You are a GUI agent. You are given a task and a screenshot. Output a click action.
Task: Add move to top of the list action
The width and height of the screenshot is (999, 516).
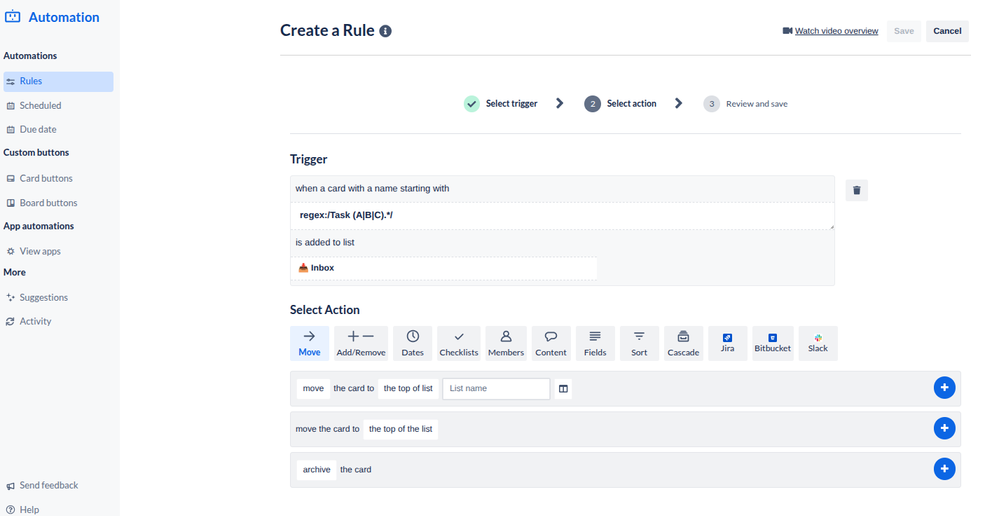pos(944,428)
